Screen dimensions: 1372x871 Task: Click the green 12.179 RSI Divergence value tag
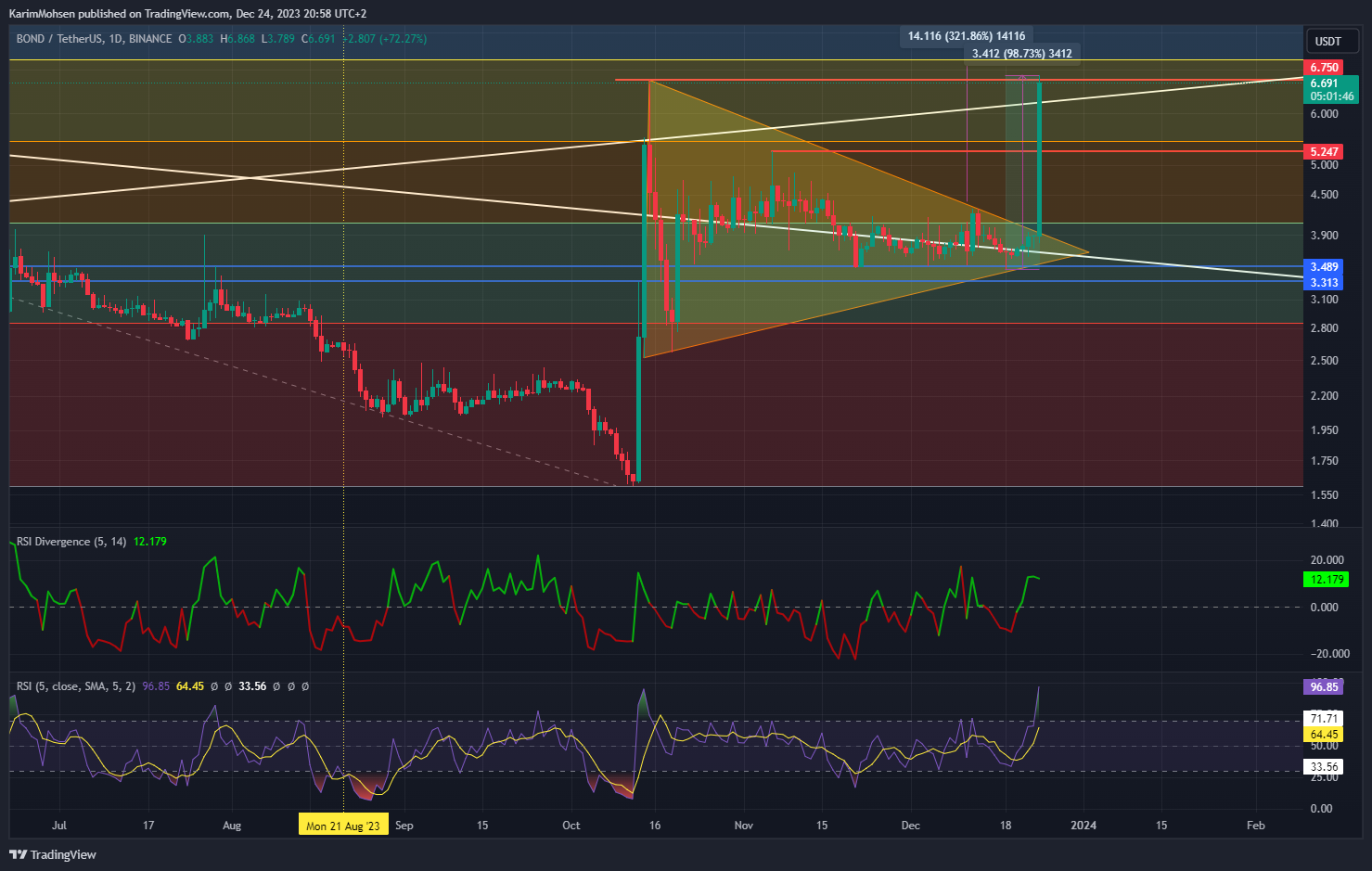tap(1326, 580)
